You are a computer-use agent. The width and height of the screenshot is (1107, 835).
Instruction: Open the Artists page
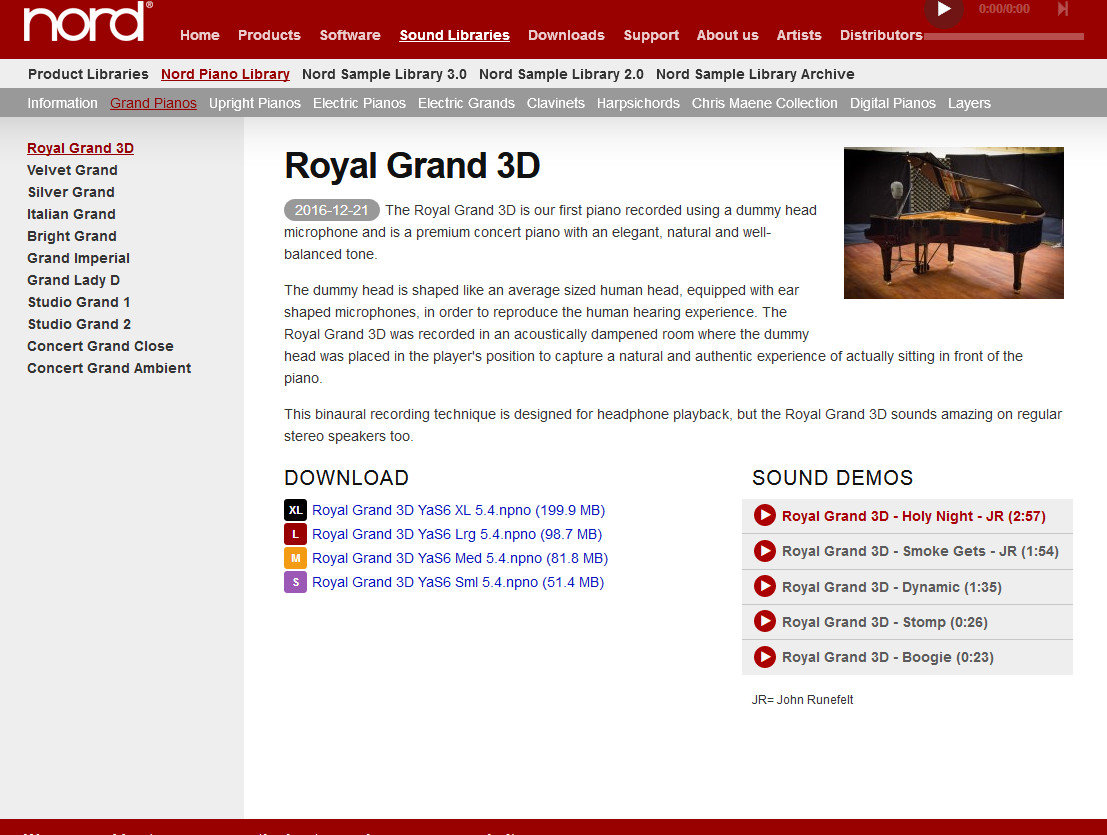pos(799,35)
